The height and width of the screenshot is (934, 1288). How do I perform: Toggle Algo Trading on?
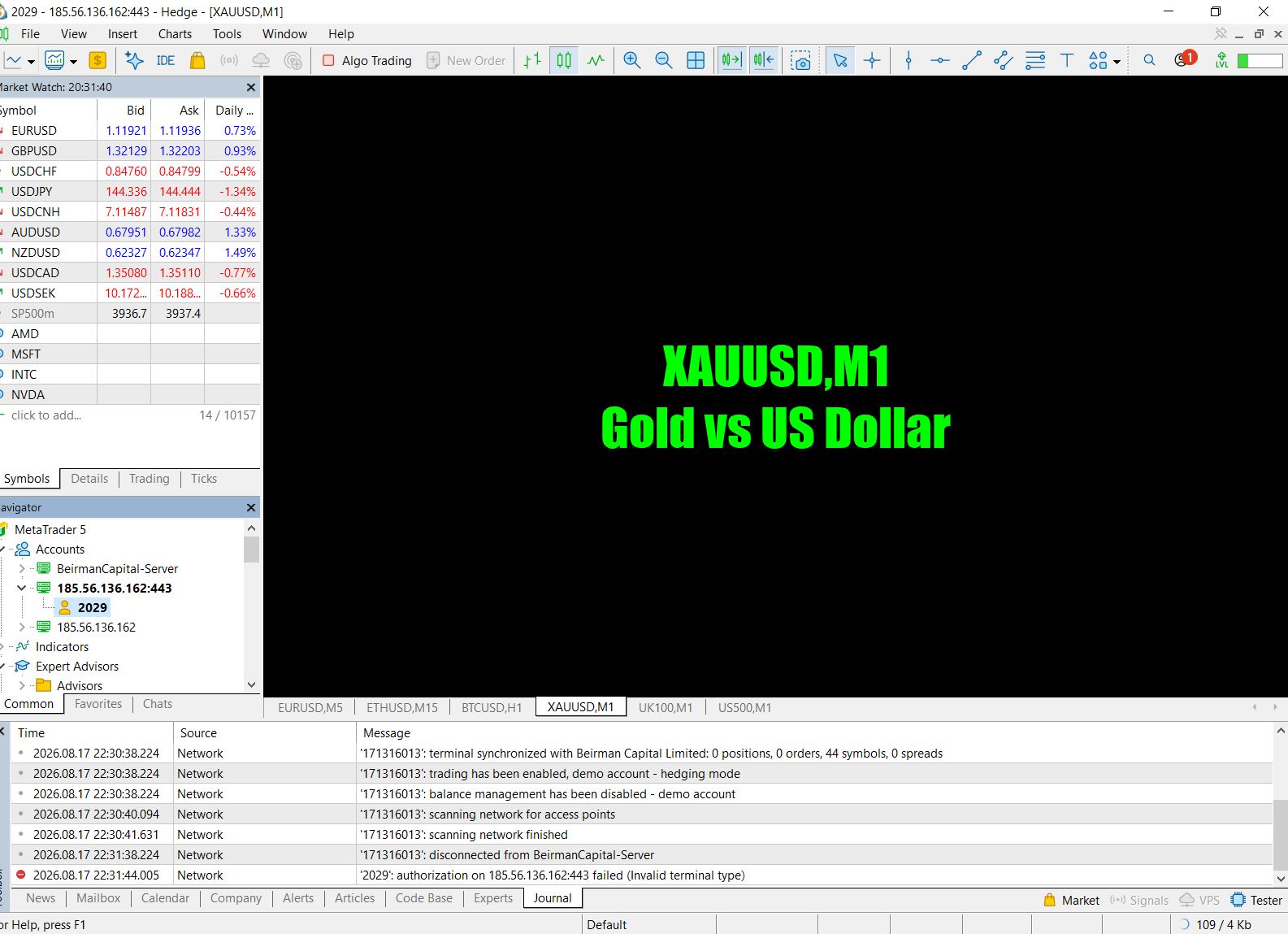click(x=367, y=60)
